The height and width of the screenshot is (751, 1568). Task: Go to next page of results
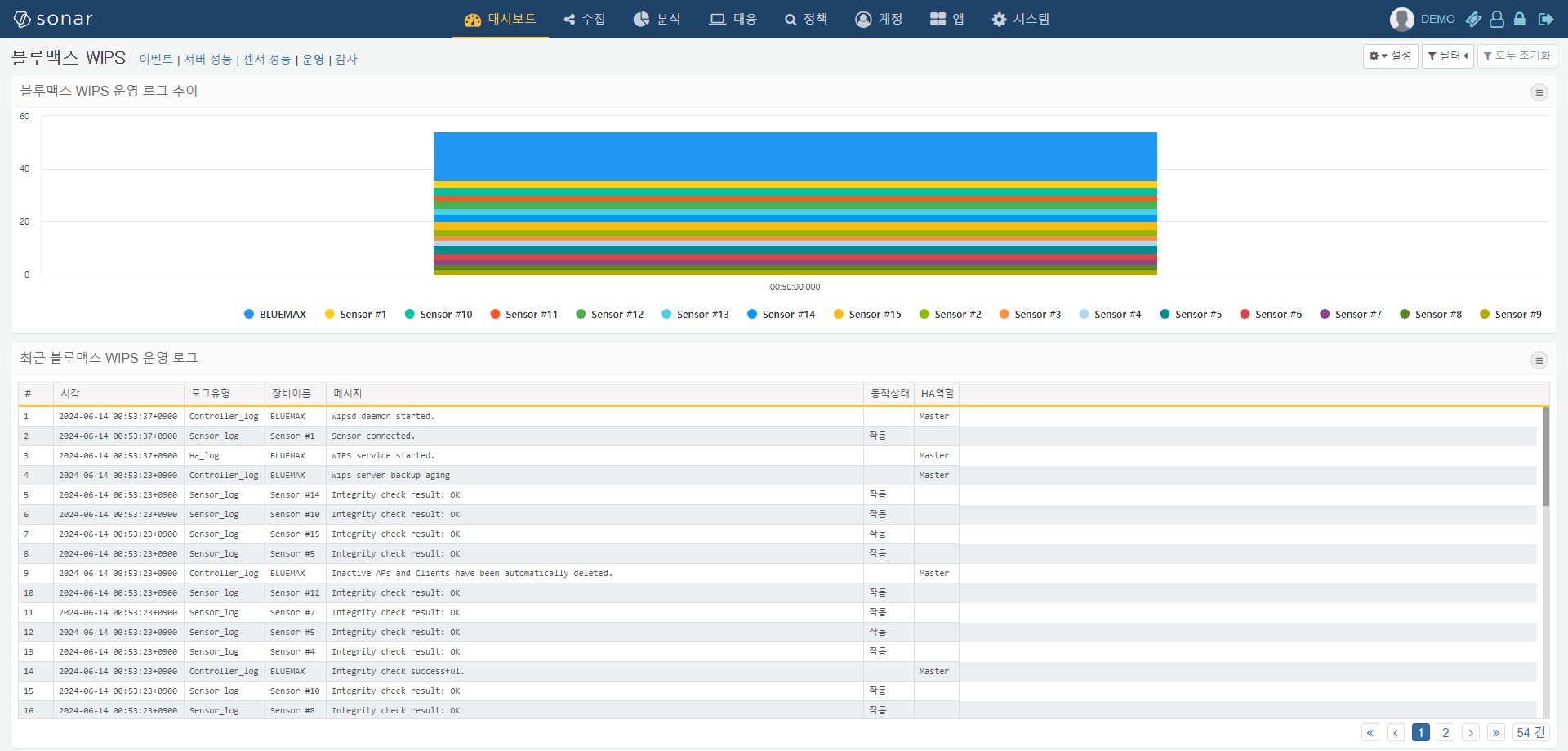(x=1471, y=732)
